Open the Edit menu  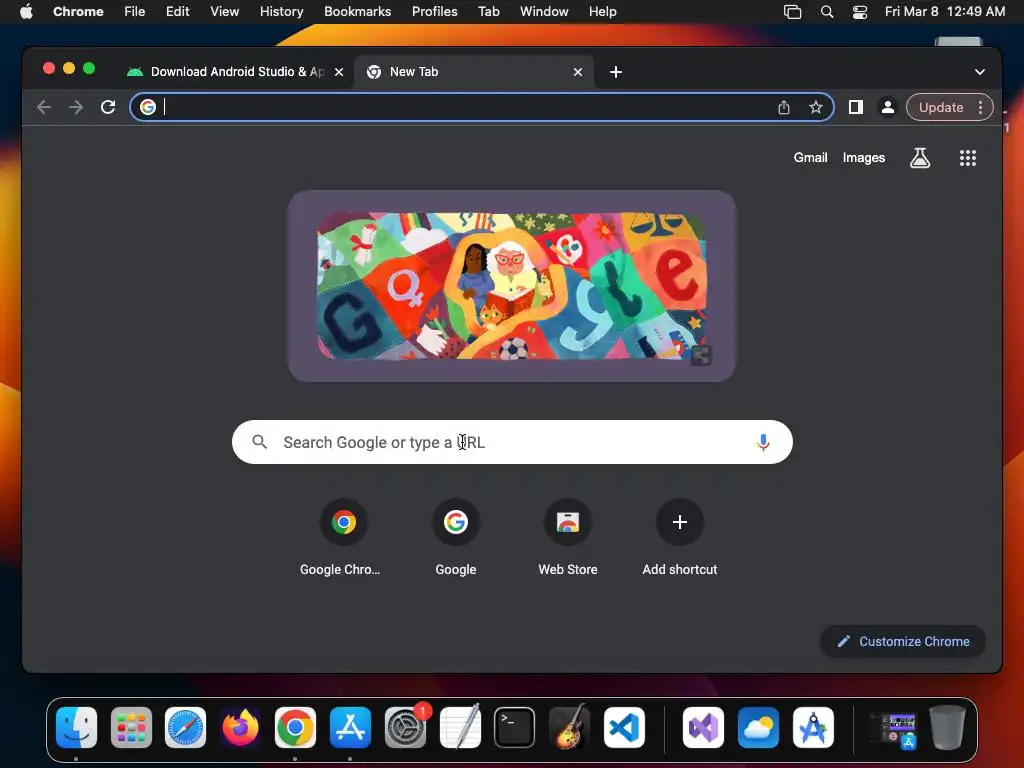177,12
